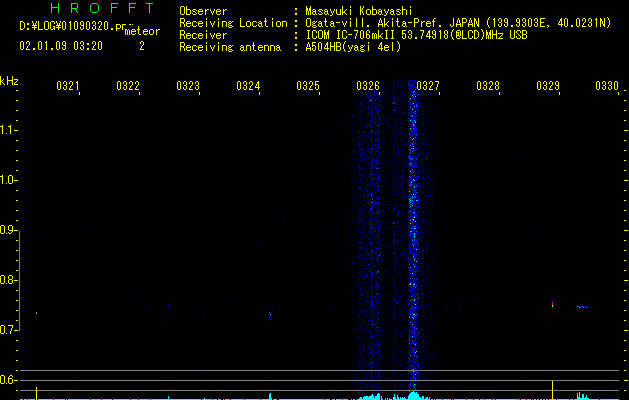Select the observer name Masayuki Kobayashi
The width and height of the screenshot is (629, 400).
[359, 11]
